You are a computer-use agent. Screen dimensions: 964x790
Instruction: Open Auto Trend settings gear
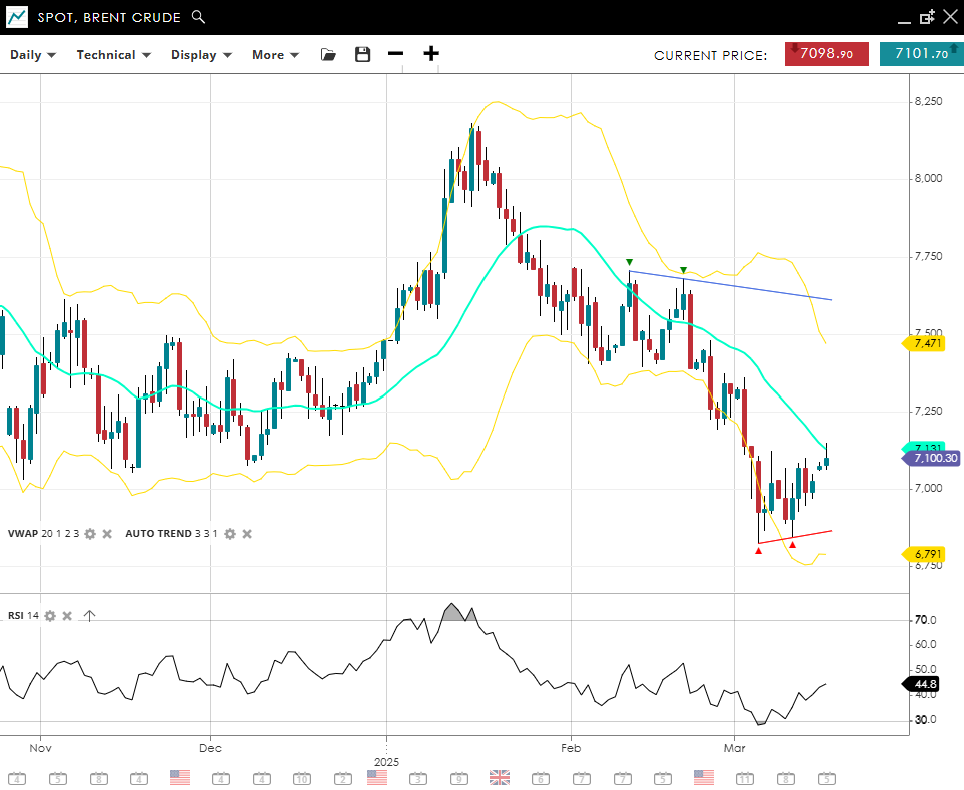coord(230,534)
